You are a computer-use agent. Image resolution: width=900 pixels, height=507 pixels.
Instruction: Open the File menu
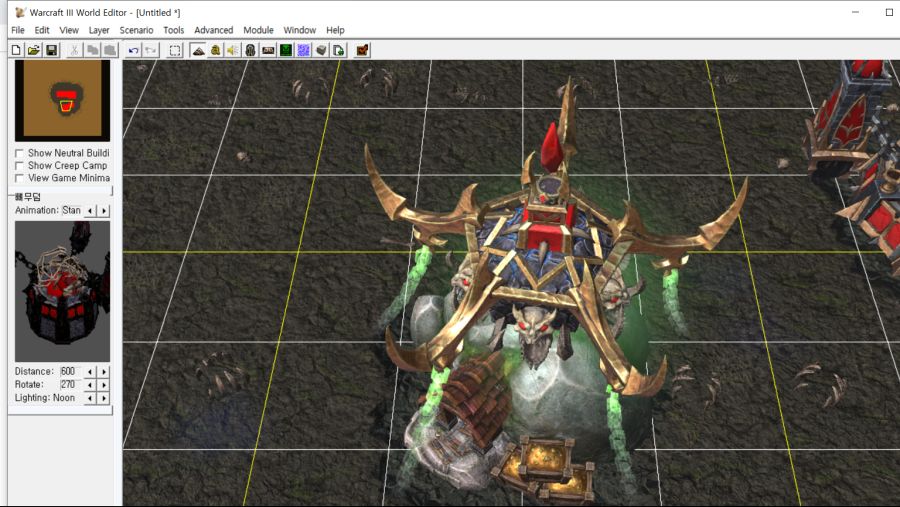18,30
